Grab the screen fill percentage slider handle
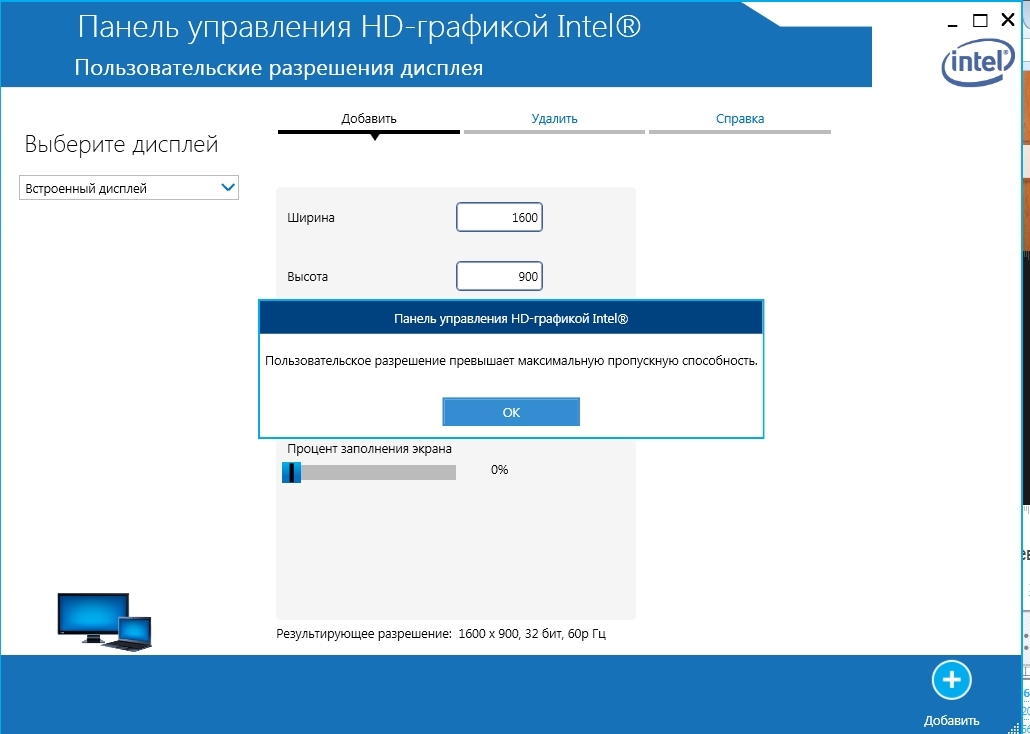The image size is (1030, 734). 291,472
